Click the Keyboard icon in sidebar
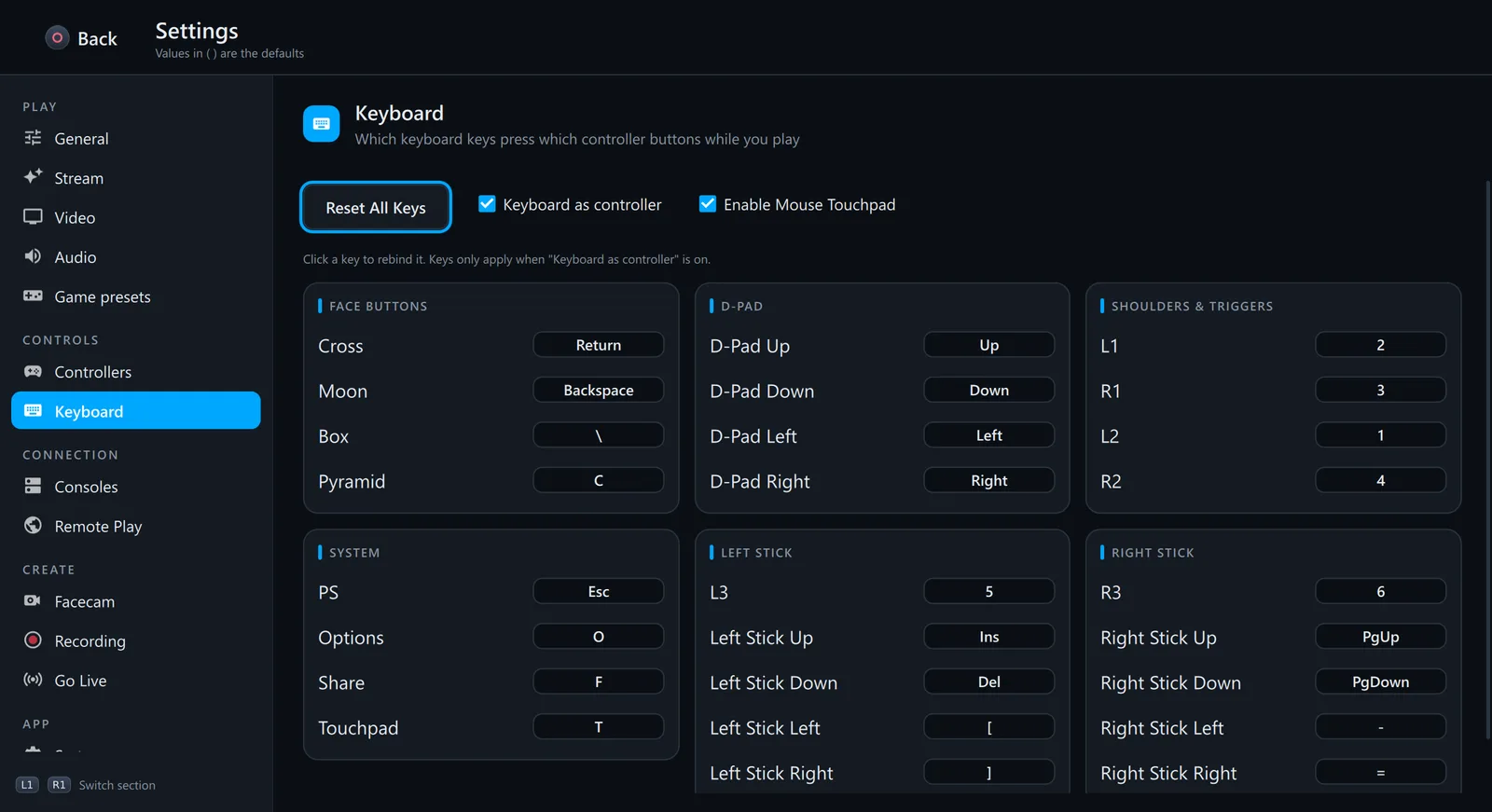 (x=33, y=411)
